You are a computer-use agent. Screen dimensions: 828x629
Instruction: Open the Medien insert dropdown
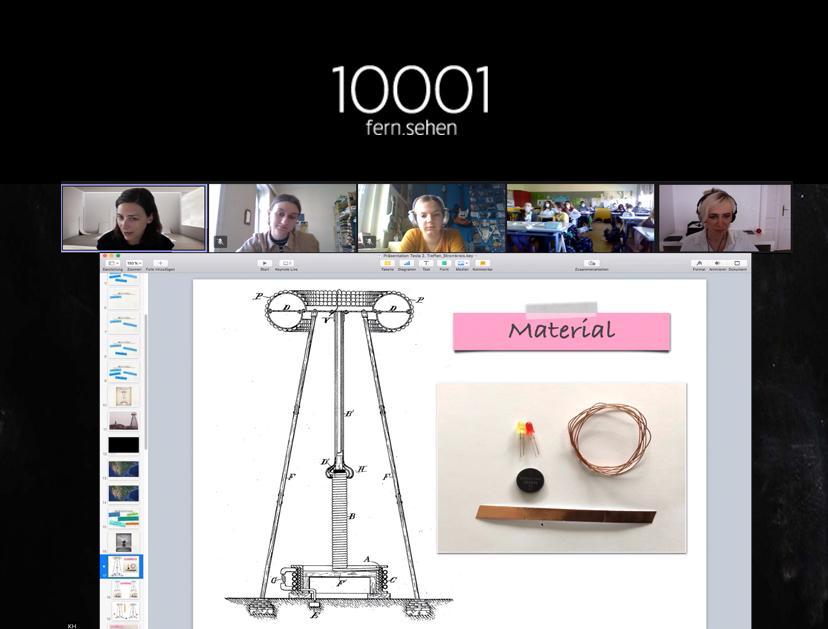[x=462, y=263]
